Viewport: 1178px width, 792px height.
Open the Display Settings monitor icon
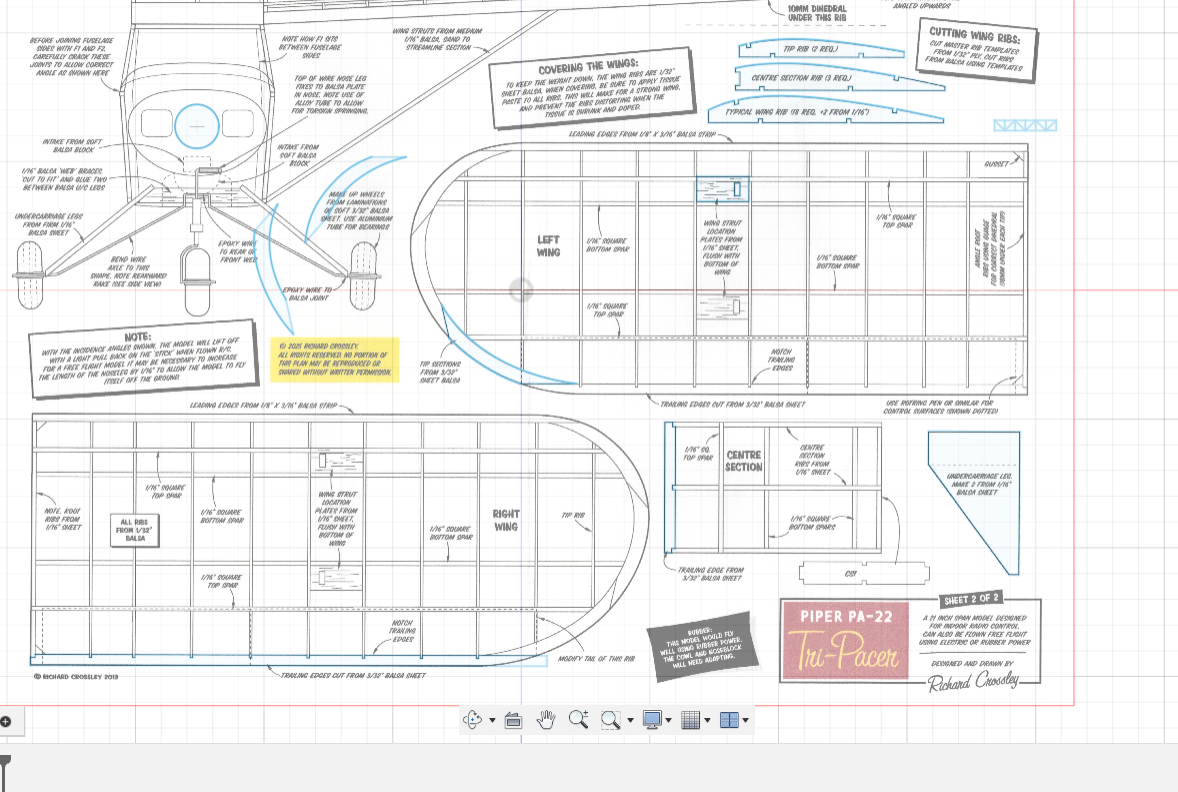pyautogui.click(x=652, y=720)
